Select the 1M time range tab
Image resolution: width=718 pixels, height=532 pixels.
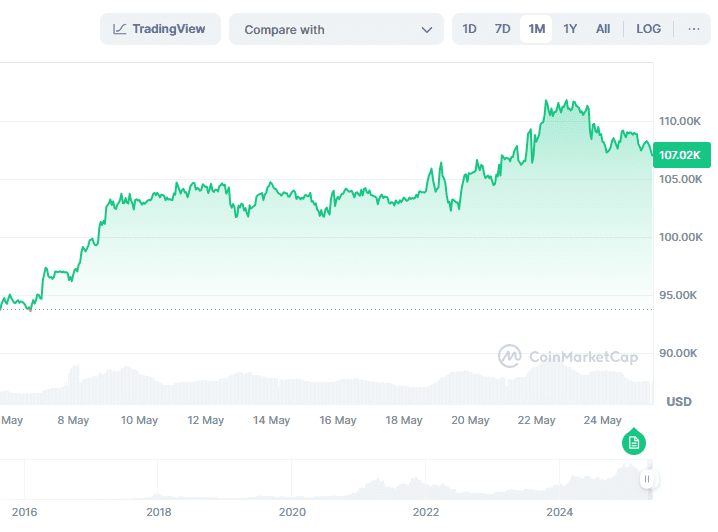(x=536, y=29)
